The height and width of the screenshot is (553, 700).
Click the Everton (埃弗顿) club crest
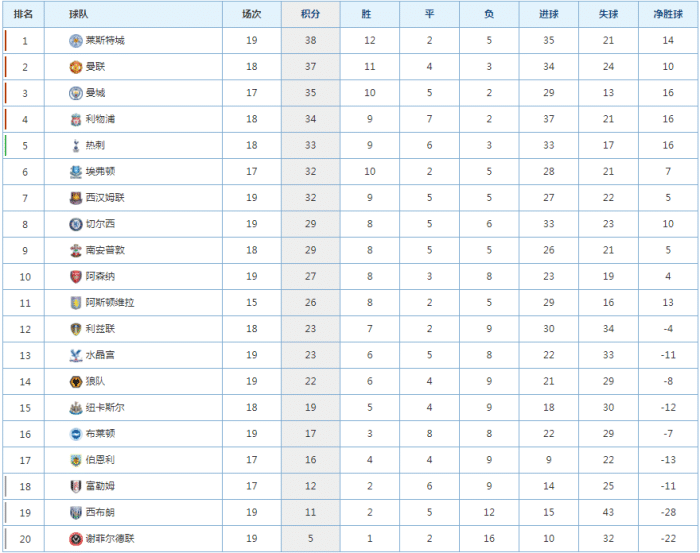point(75,172)
